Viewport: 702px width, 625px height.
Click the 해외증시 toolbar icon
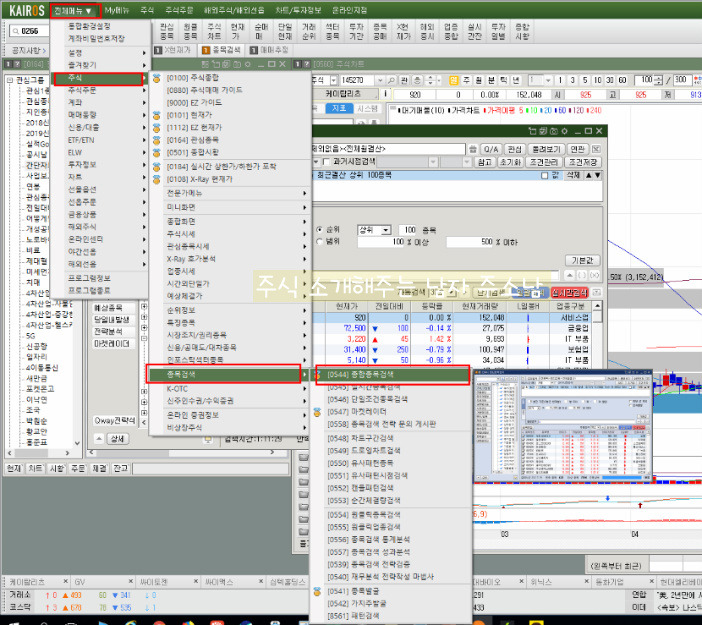[427, 31]
